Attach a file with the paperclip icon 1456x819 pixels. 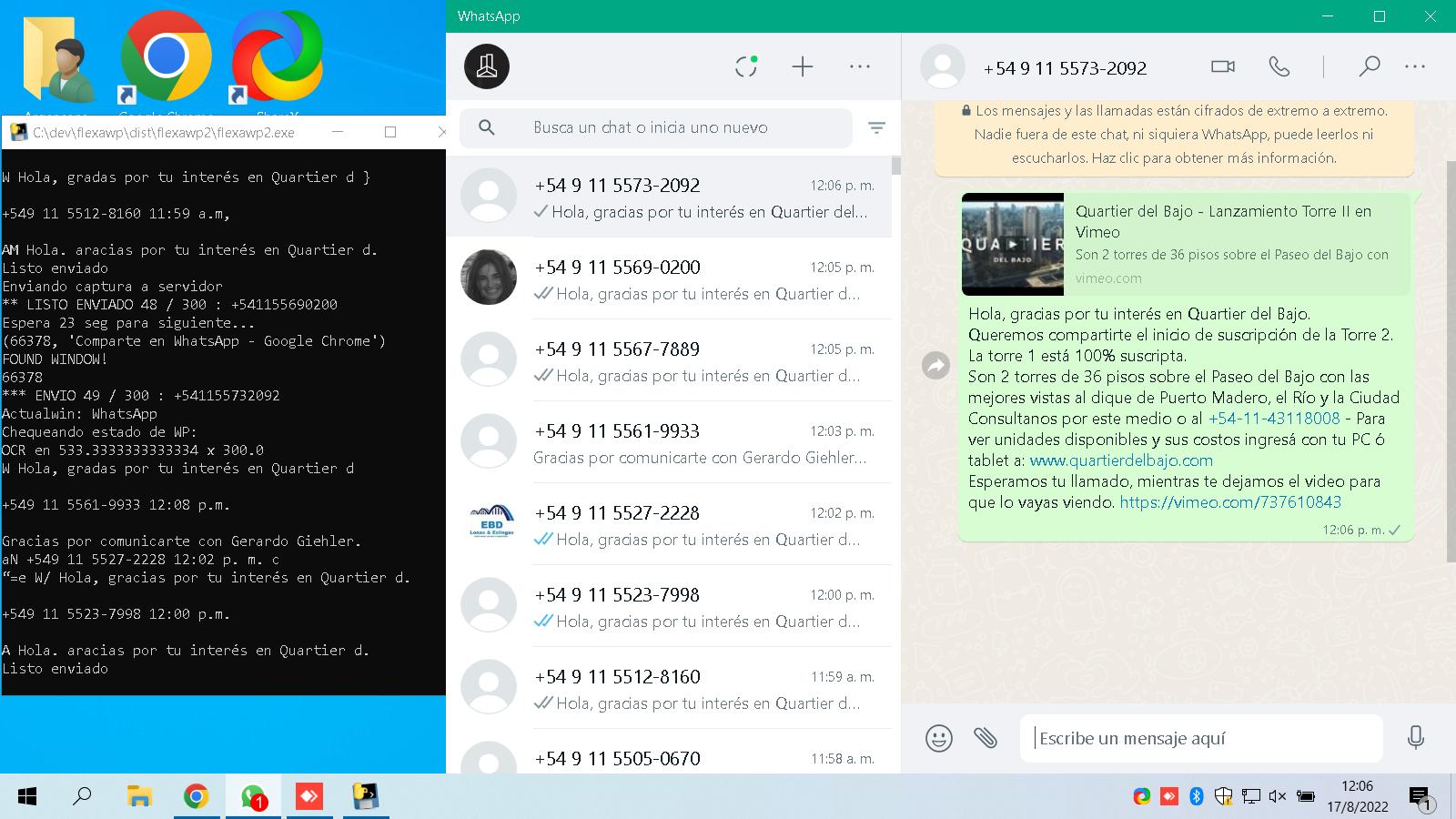(x=986, y=737)
